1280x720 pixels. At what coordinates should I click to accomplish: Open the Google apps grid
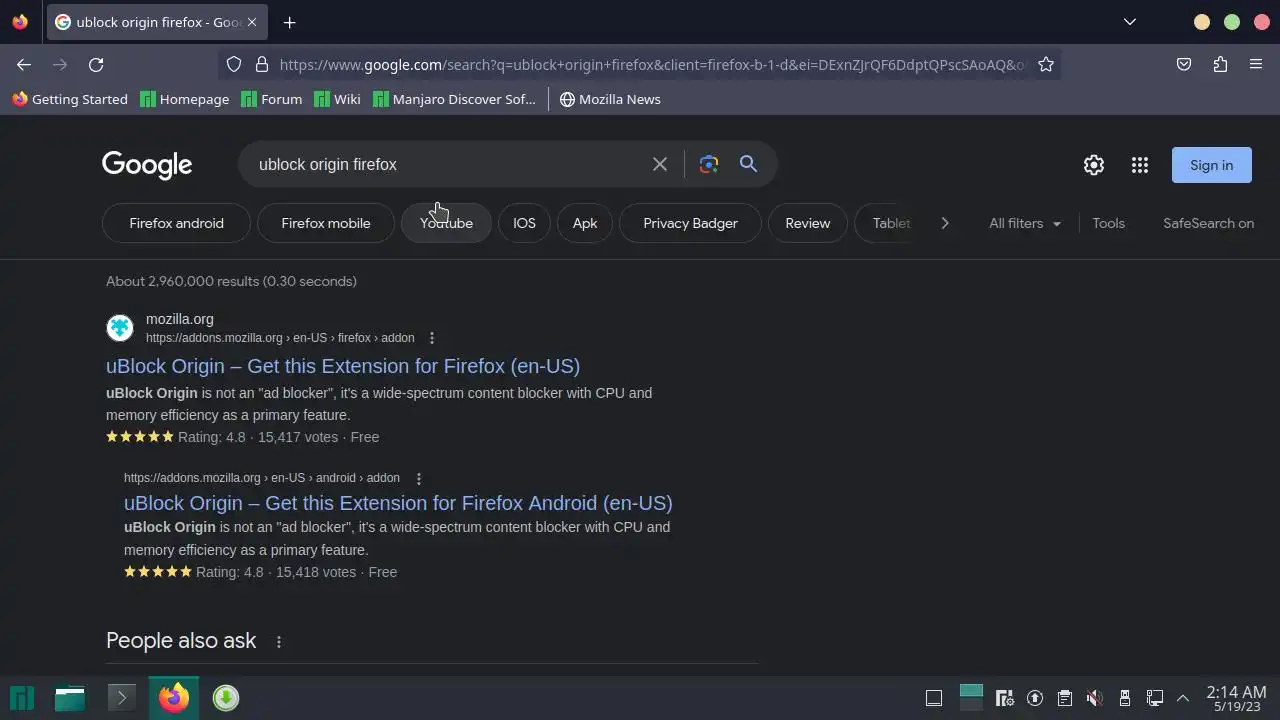click(x=1140, y=165)
